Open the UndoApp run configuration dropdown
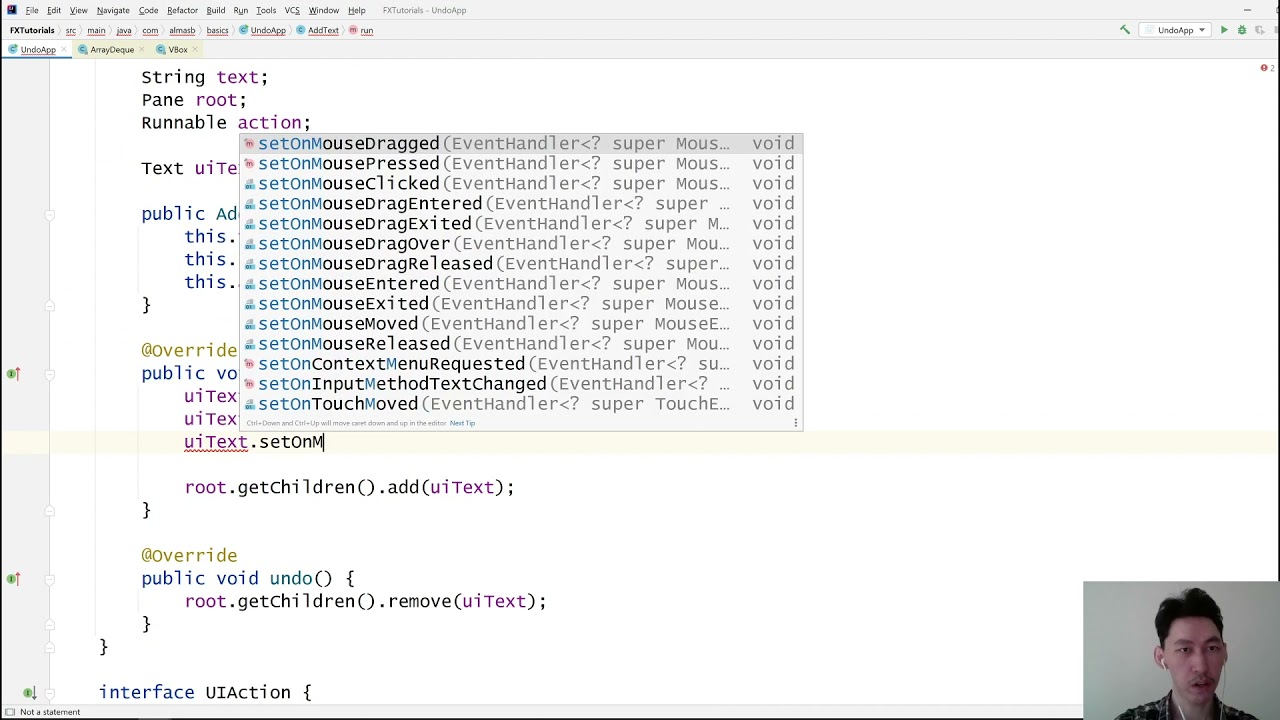Image resolution: width=1280 pixels, height=720 pixels. click(1175, 30)
